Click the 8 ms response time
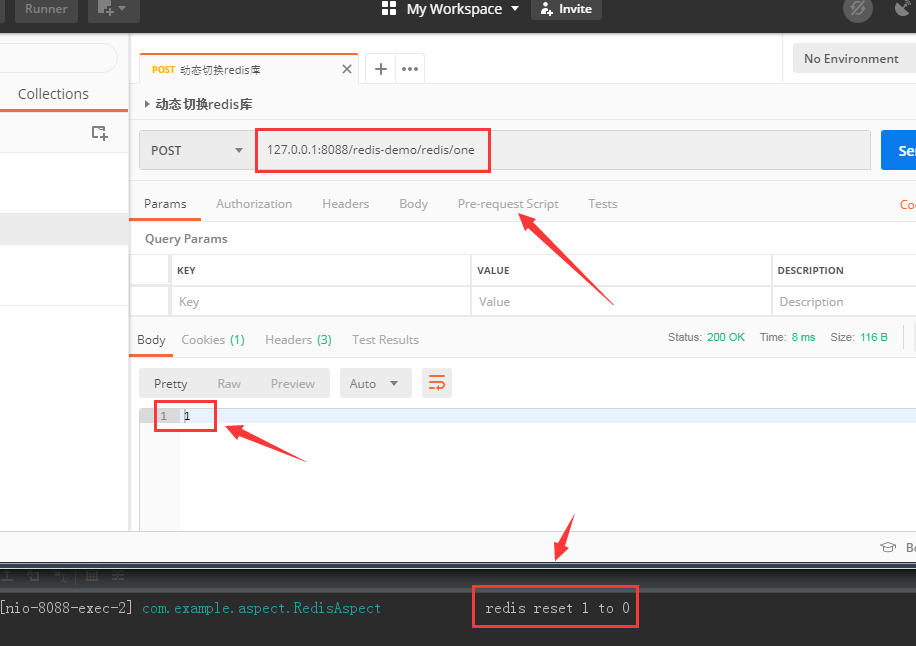Image resolution: width=916 pixels, height=646 pixels. coord(803,338)
